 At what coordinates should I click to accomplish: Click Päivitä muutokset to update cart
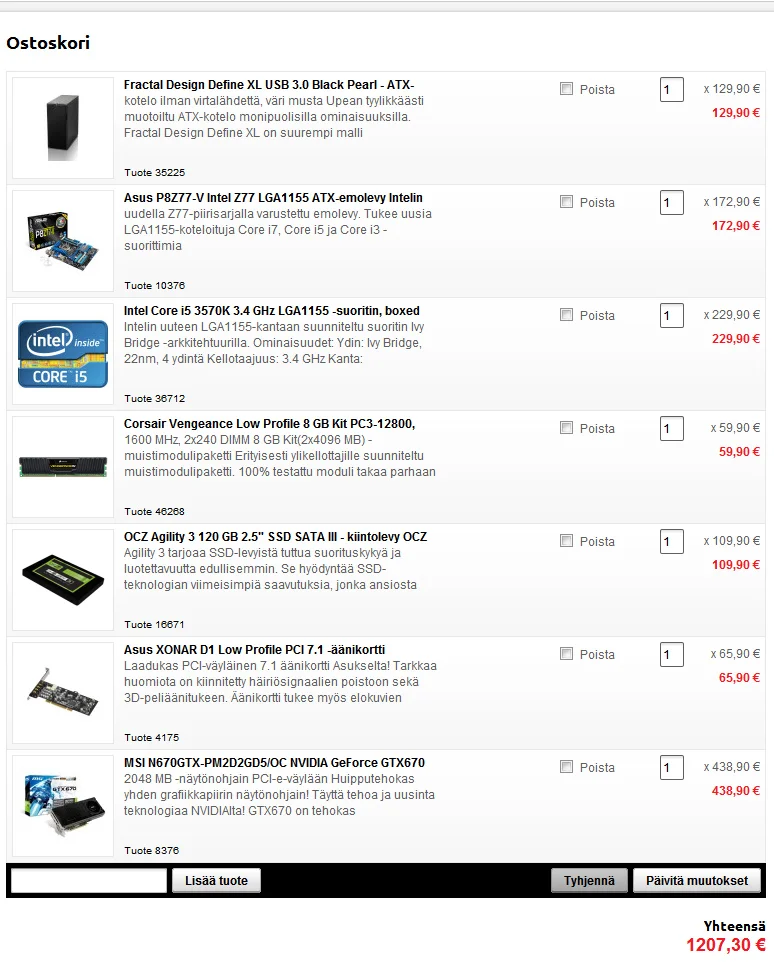(697, 880)
